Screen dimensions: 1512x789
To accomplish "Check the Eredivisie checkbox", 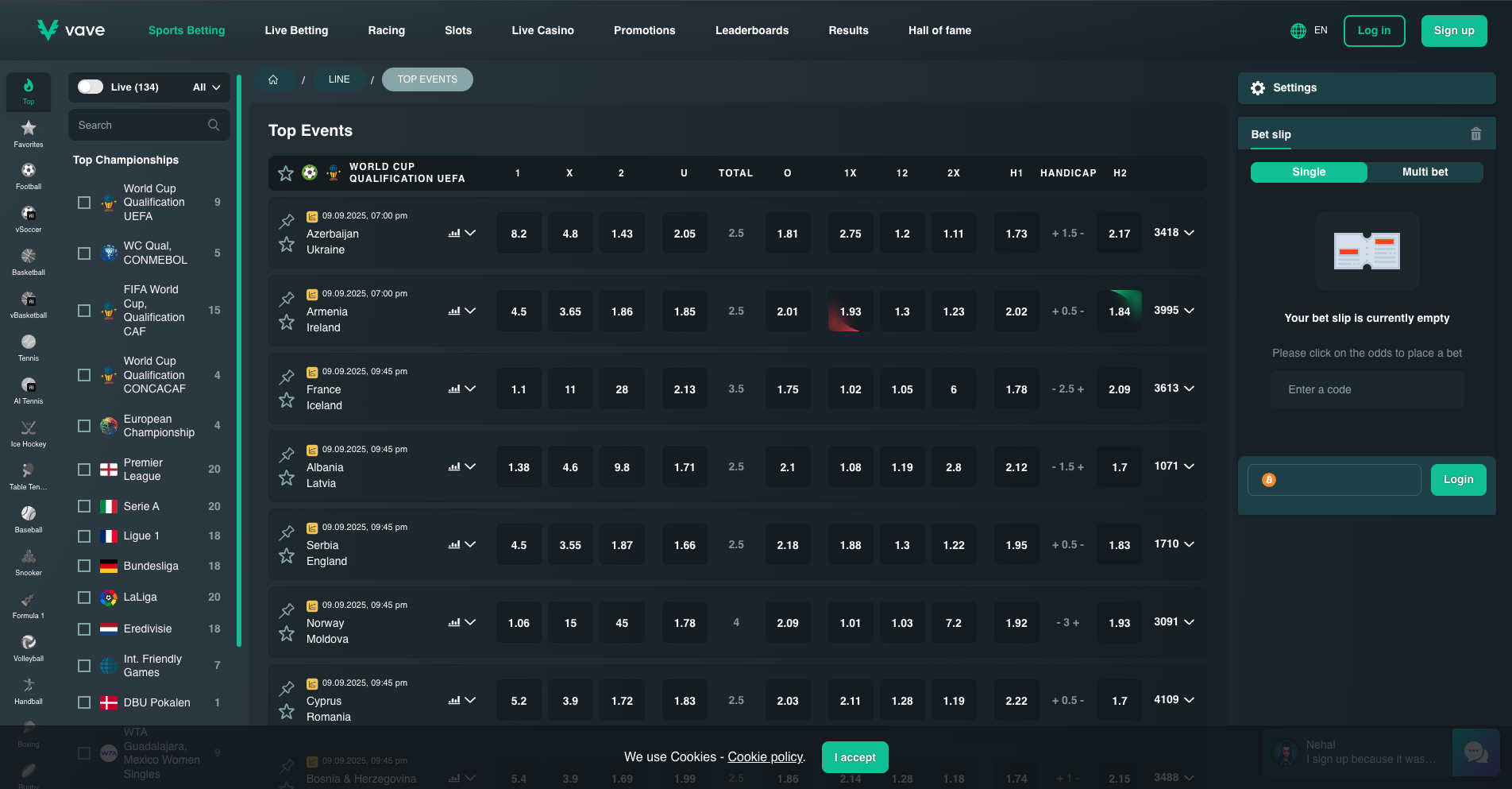I will [84, 629].
